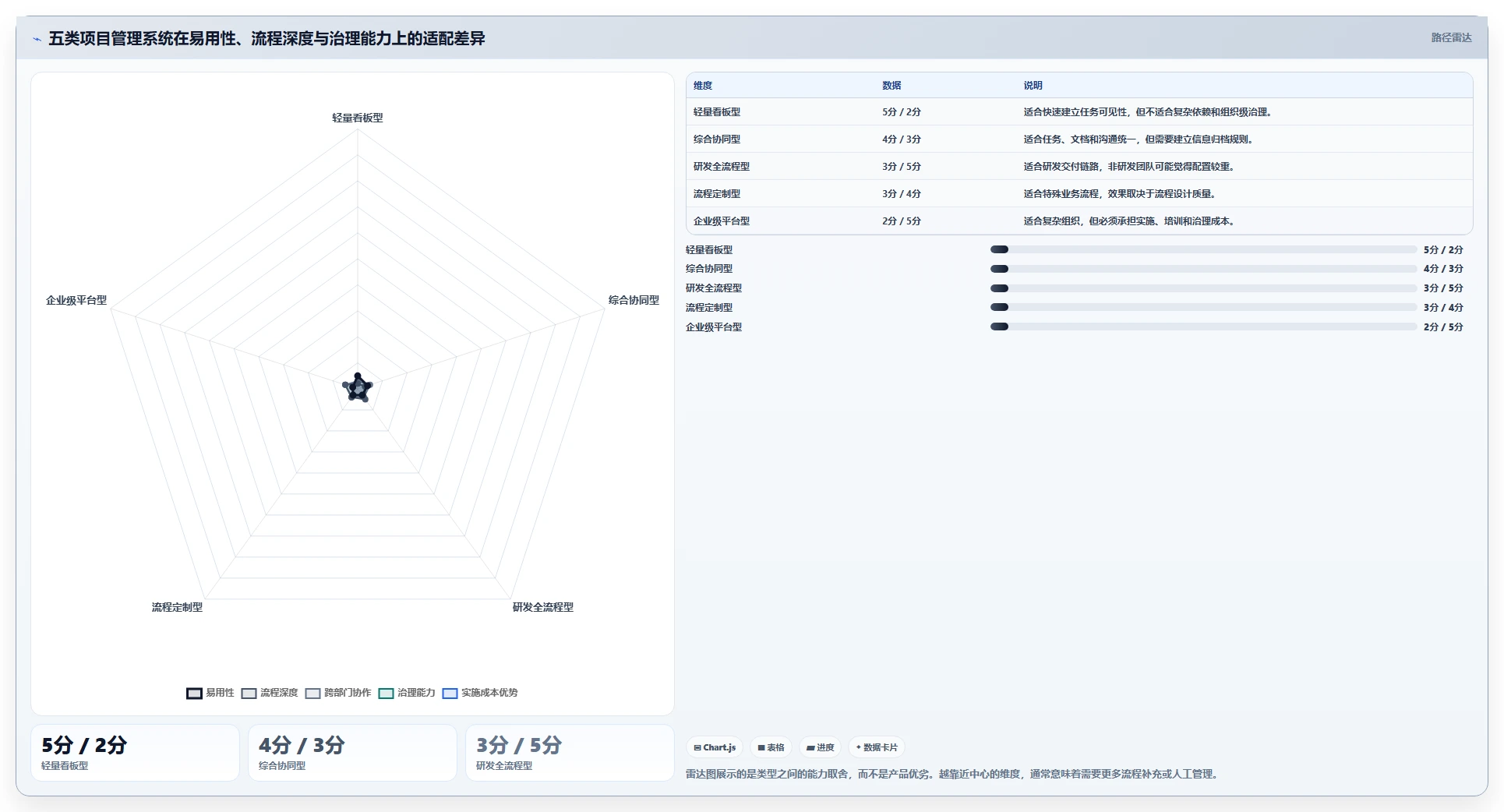Select the 4分 / 3分 综合协同型 data card
Screen dimensions: 1504x812
(x=352, y=753)
